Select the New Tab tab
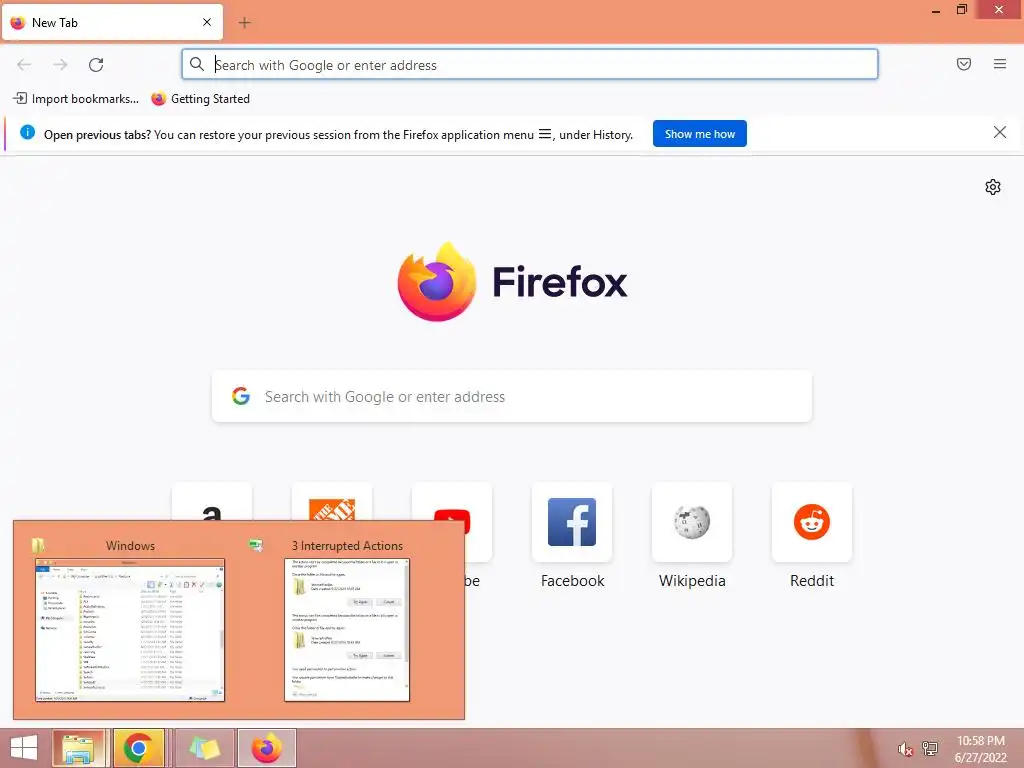This screenshot has height=768, width=1024. pyautogui.click(x=112, y=22)
